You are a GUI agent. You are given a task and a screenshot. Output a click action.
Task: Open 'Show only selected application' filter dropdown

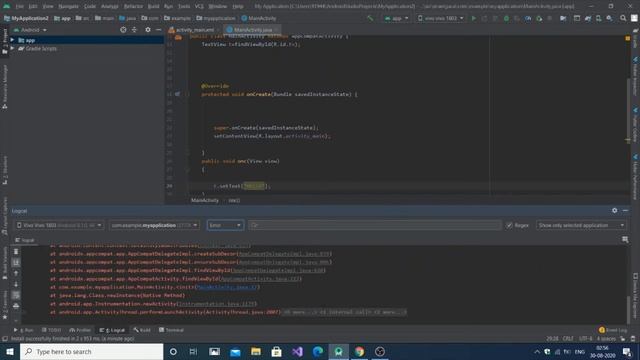point(581,225)
